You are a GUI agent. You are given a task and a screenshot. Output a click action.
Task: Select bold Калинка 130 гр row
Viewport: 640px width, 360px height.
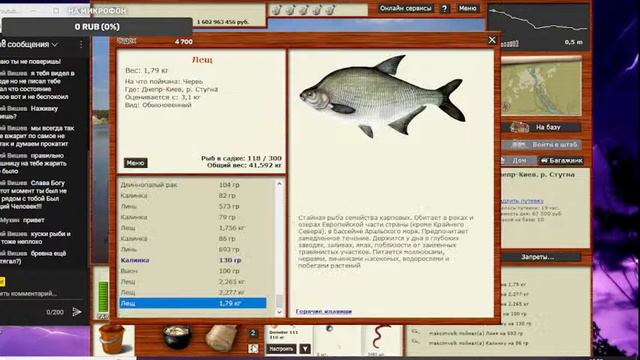pos(193,260)
